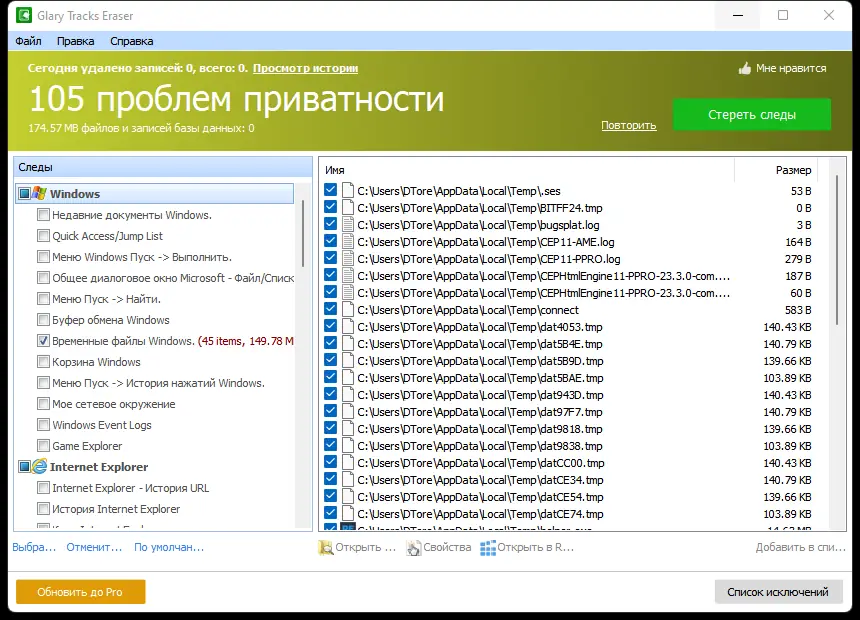Click the По умолчан... link
This screenshot has width=860, height=620.
[x=169, y=548]
